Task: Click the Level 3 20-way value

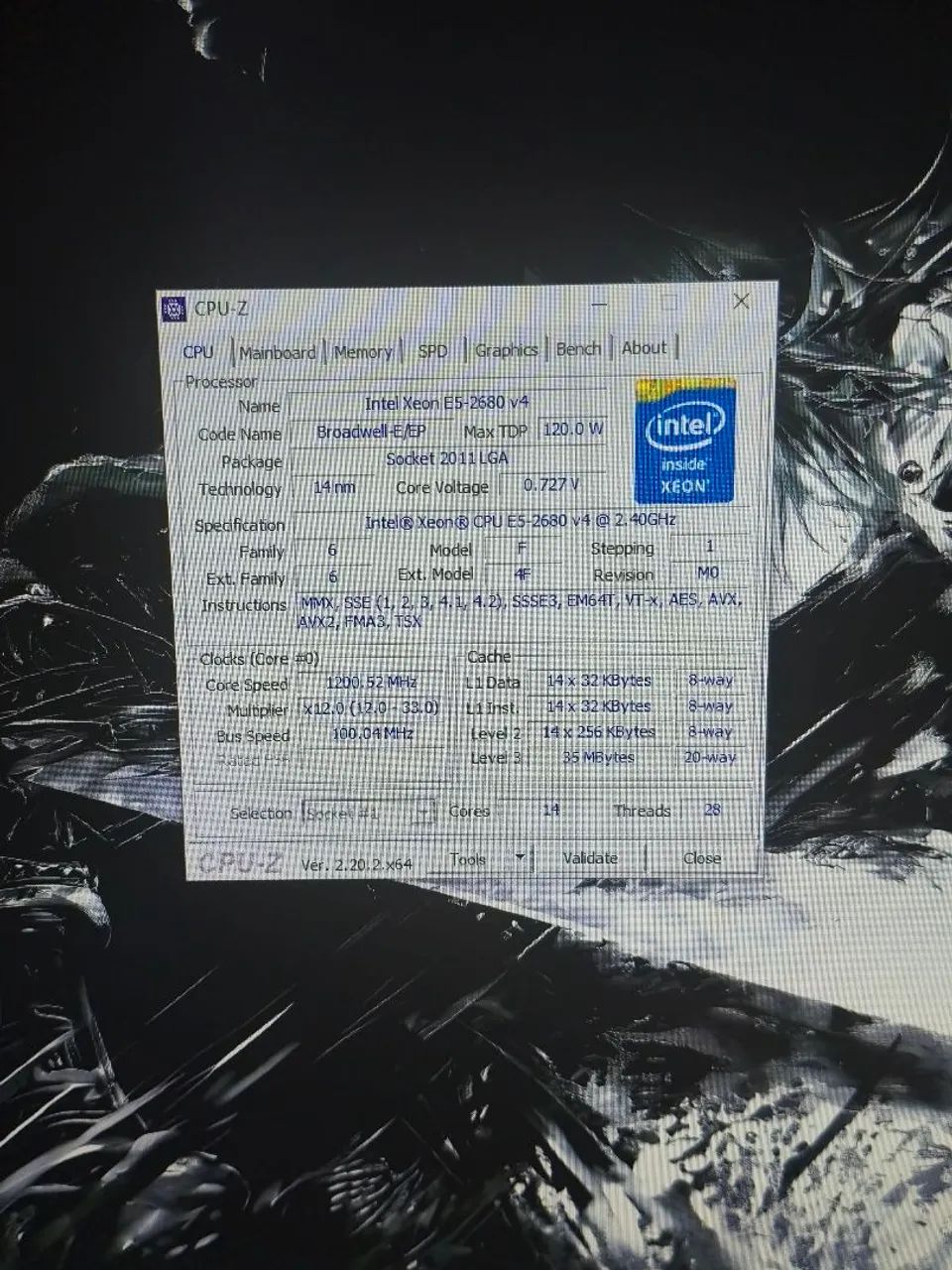Action: click(710, 757)
